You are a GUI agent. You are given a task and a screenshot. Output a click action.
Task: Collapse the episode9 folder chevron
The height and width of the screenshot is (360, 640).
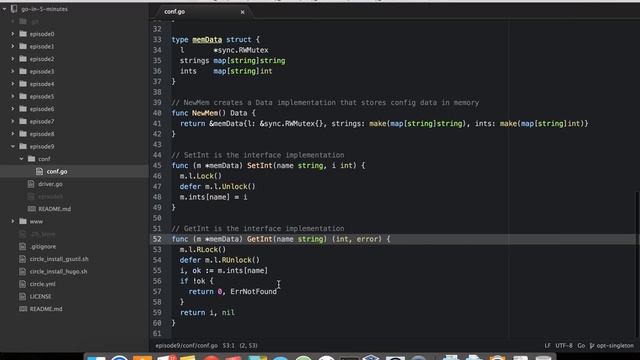(13, 146)
